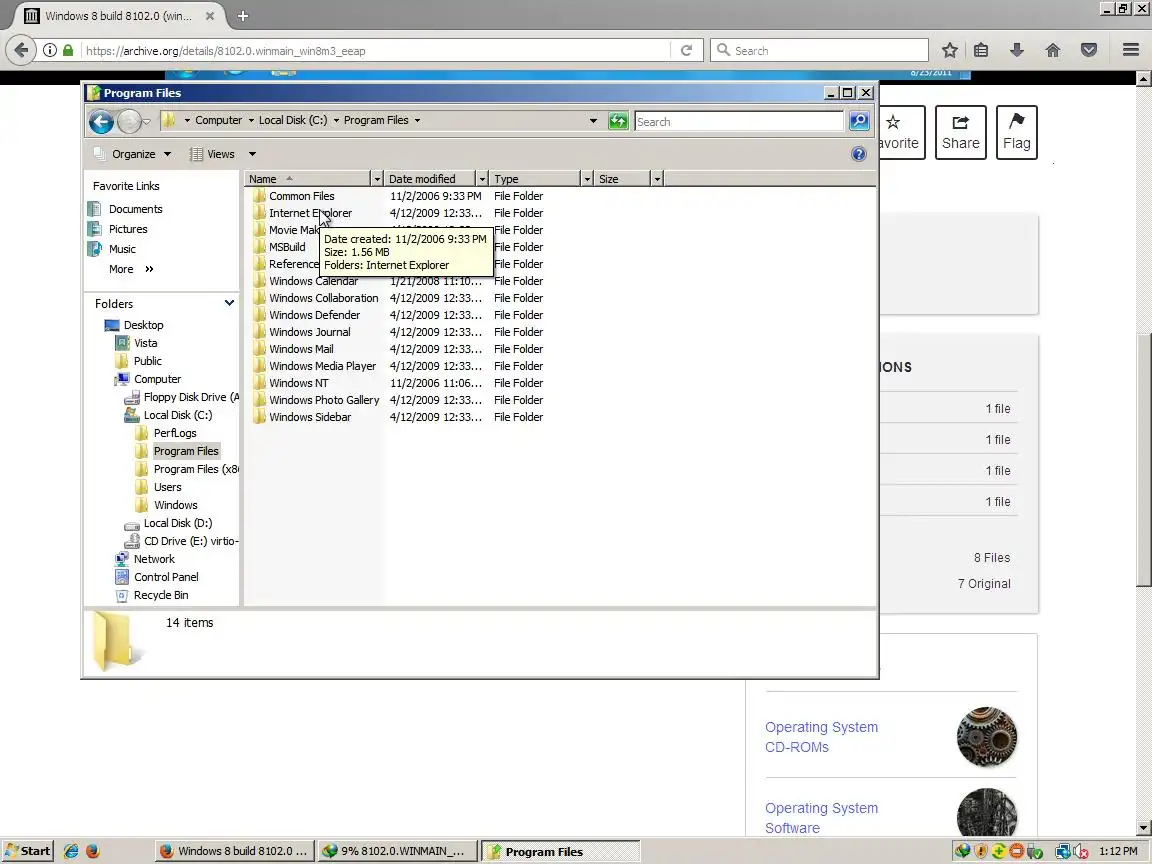Image resolution: width=1152 pixels, height=864 pixels.
Task: Click the explorer forward arrow button
Action: click(129, 121)
